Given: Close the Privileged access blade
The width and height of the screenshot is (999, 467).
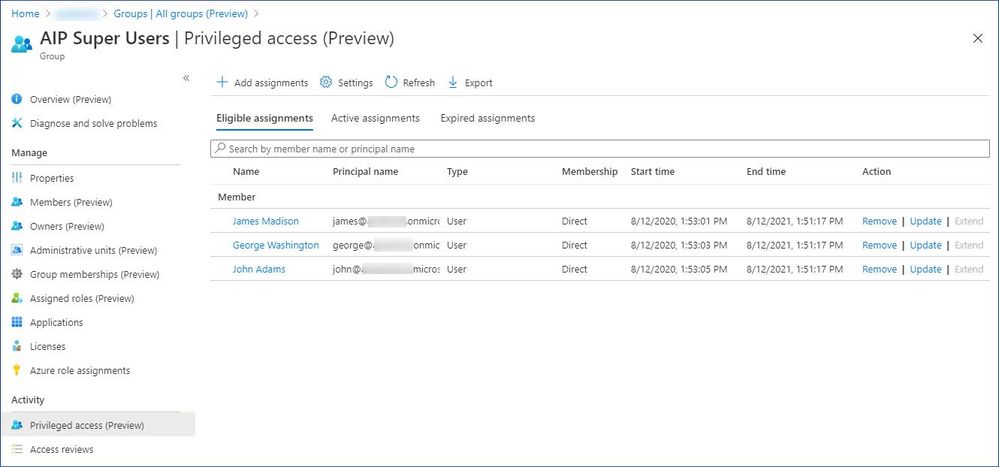Looking at the screenshot, I should [x=978, y=39].
